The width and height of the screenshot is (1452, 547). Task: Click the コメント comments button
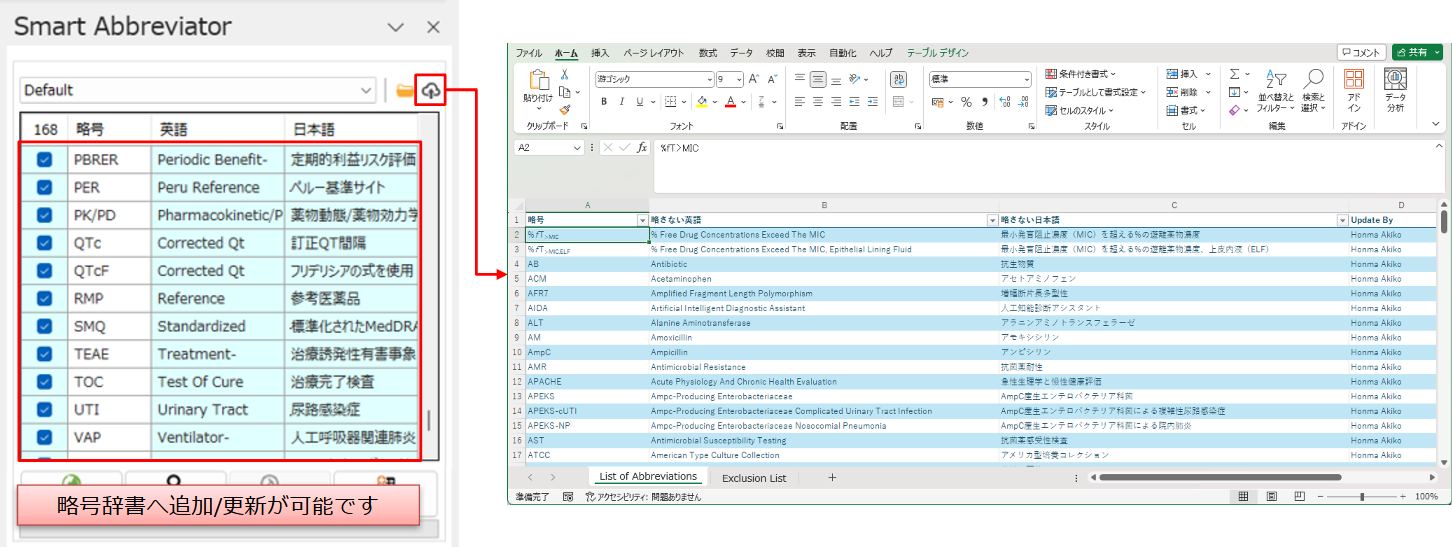1361,52
